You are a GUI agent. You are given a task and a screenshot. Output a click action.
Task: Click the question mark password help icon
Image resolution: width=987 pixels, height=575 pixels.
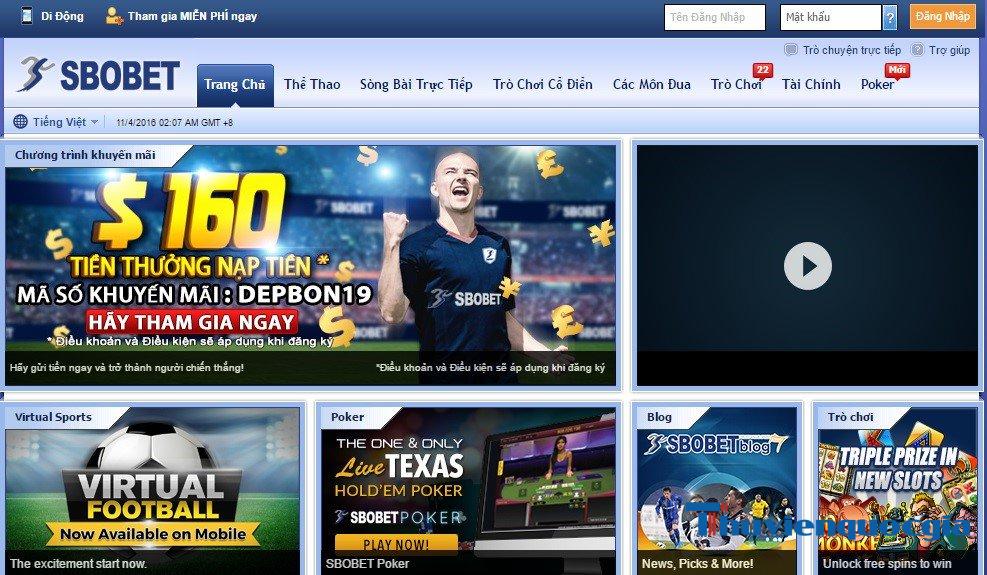[x=889, y=18]
